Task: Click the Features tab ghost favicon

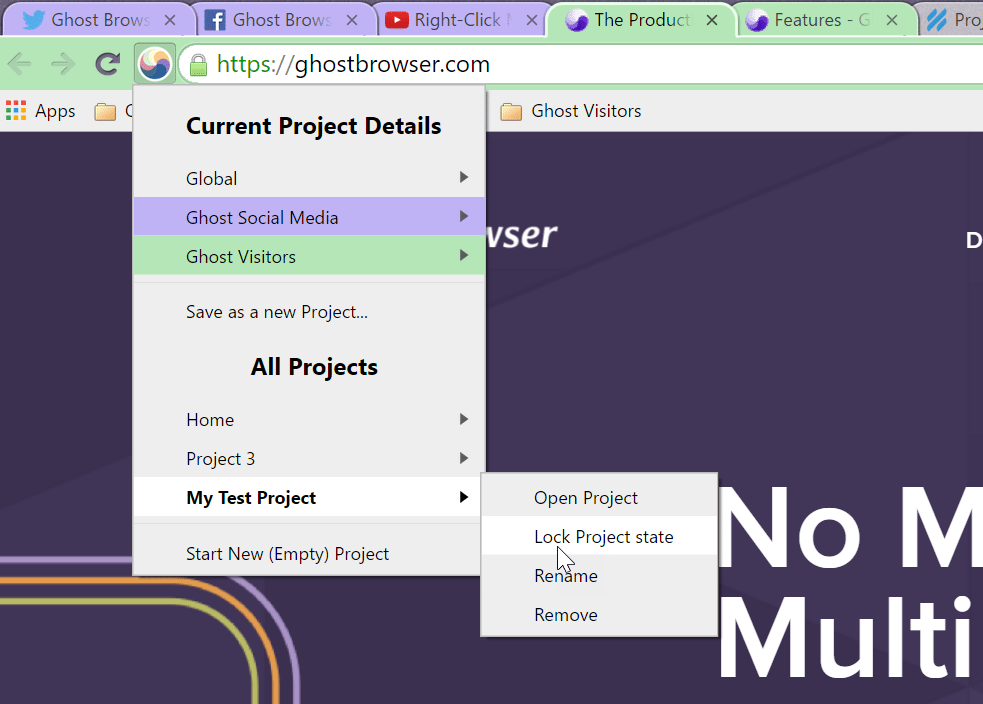Action: click(757, 21)
